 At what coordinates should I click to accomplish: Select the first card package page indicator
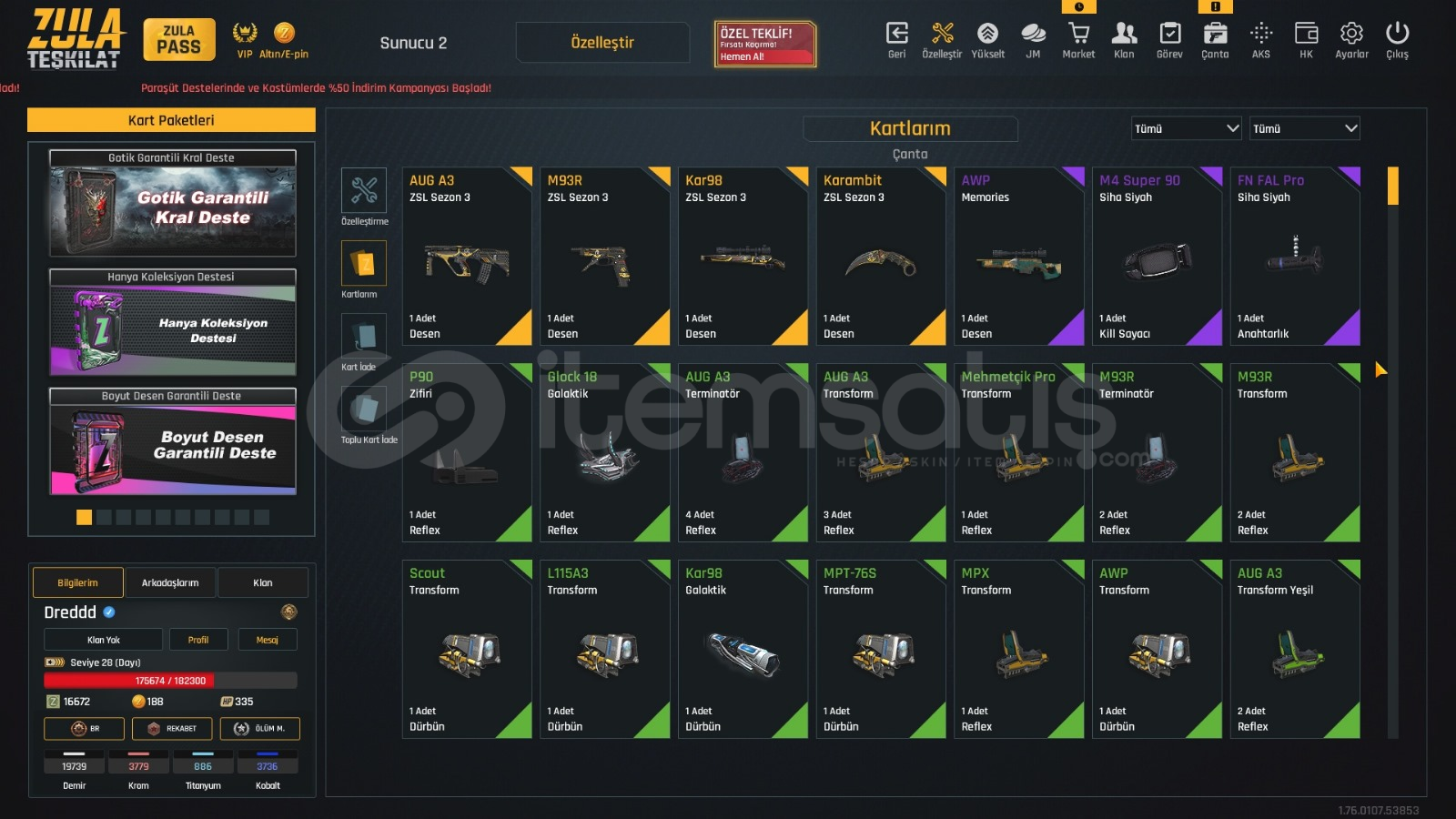(84, 517)
